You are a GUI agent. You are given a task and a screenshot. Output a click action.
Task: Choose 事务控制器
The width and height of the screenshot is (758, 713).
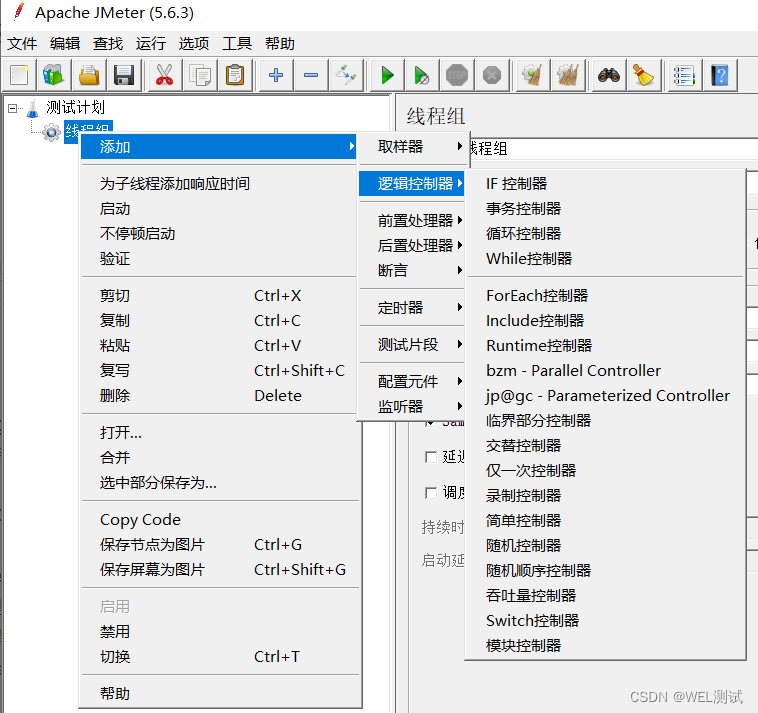(x=605, y=209)
